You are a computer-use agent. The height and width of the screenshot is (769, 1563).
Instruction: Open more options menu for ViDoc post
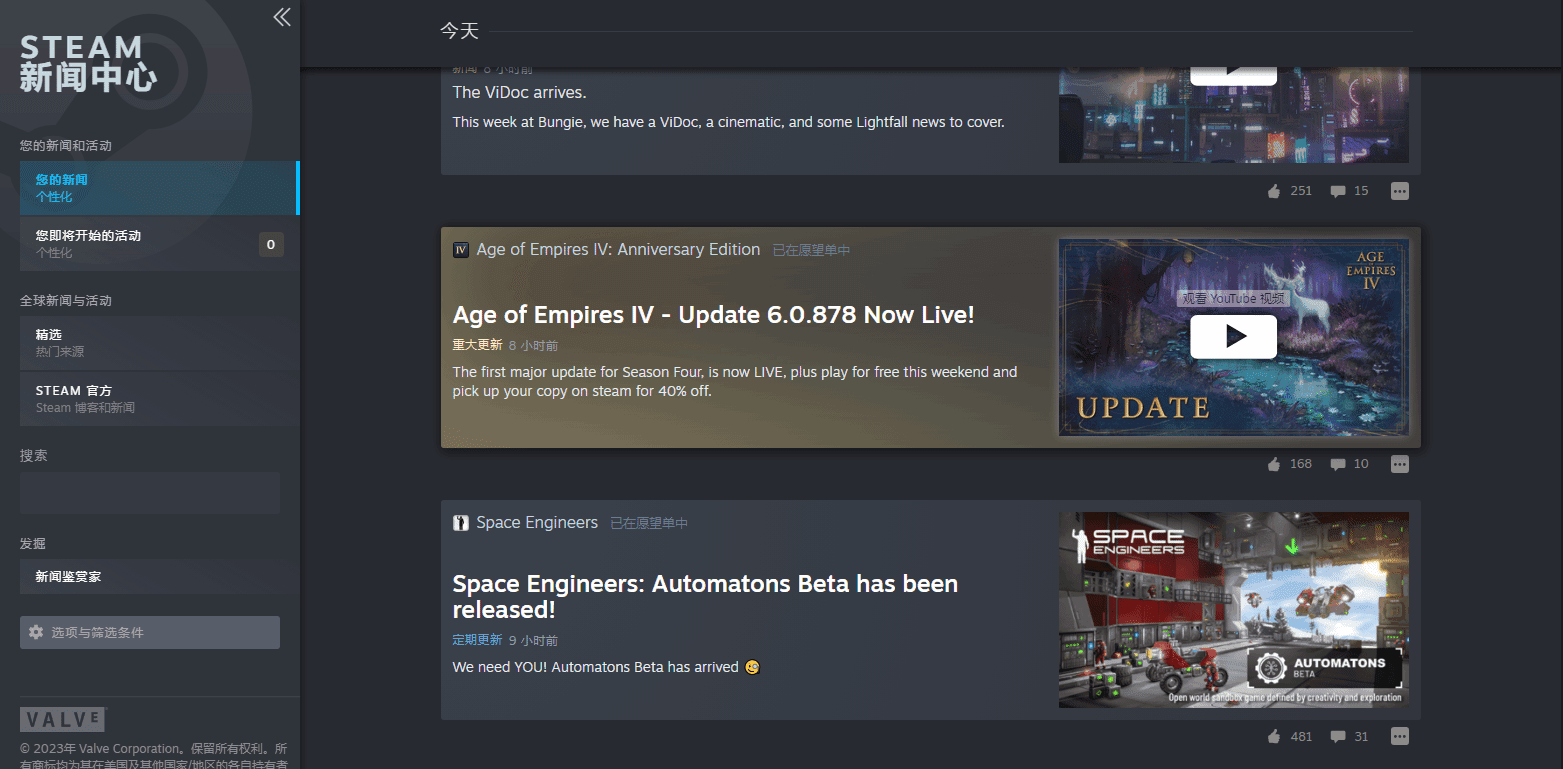tap(1400, 191)
